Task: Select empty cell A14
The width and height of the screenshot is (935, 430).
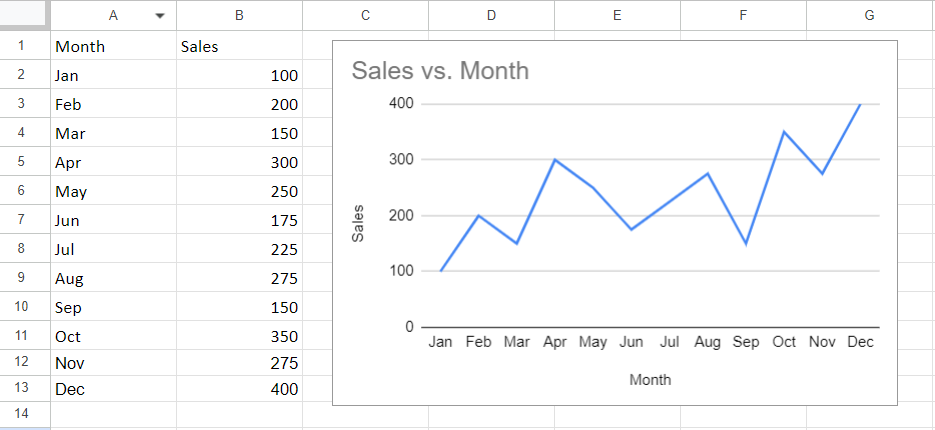Action: pos(113,413)
